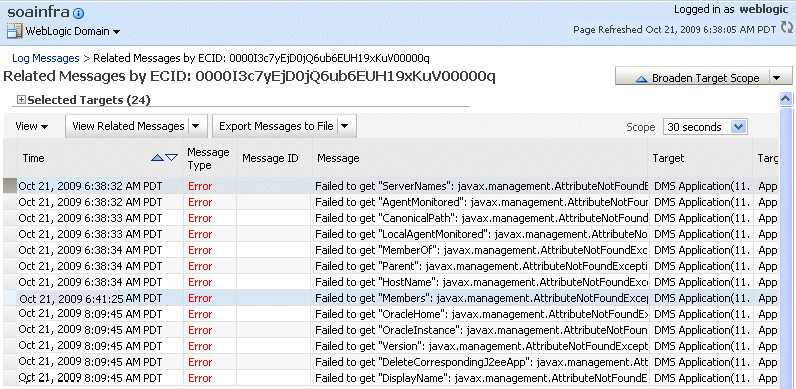Select the Failed to get "Members" message

(x=481, y=298)
